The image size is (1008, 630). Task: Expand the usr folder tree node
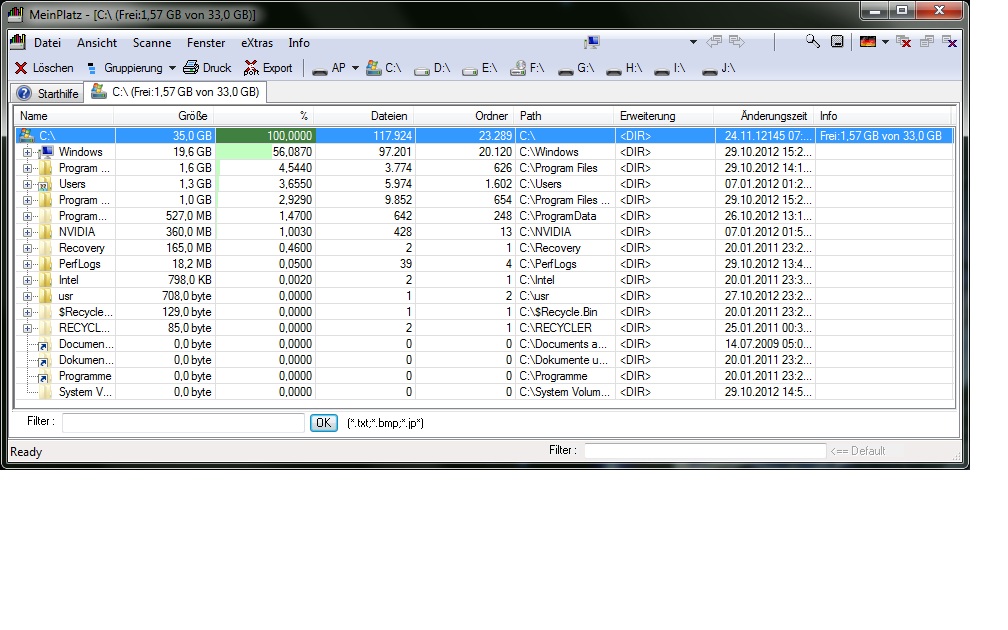[x=27, y=296]
